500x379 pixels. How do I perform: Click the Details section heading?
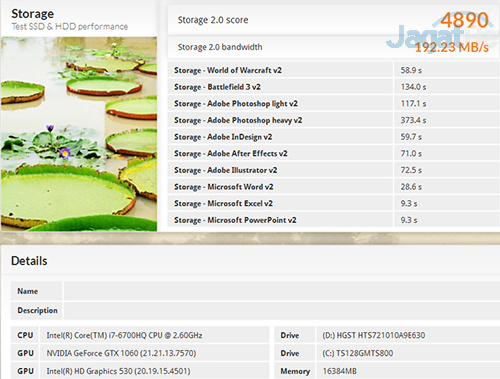pyautogui.click(x=29, y=261)
